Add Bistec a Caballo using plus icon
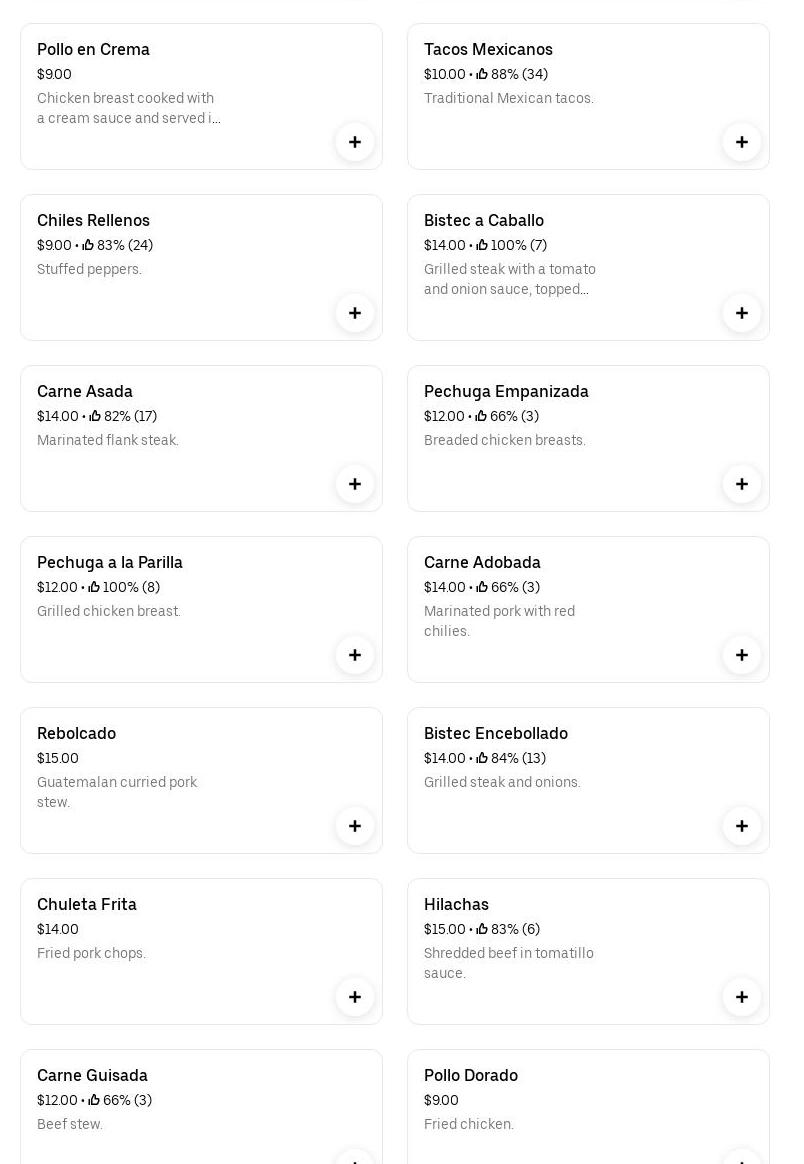804x1164 pixels. 742,313
